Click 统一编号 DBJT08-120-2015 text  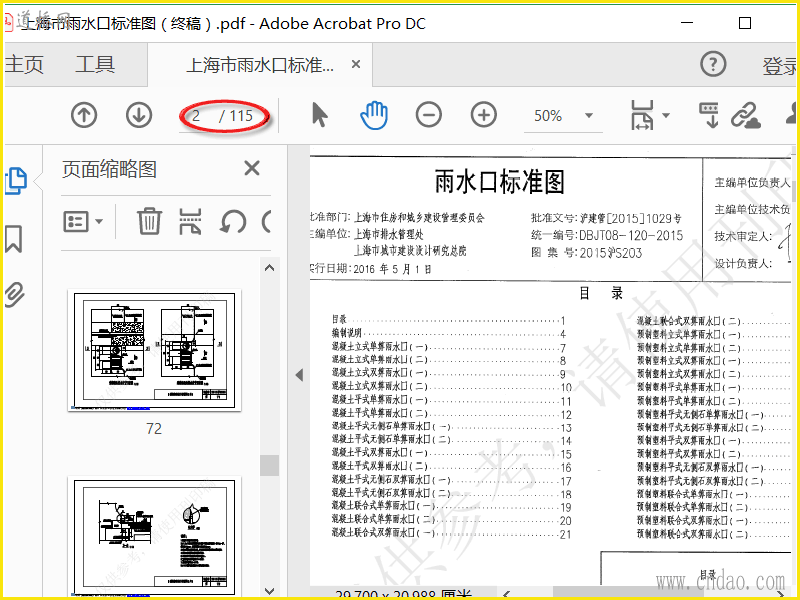607,235
